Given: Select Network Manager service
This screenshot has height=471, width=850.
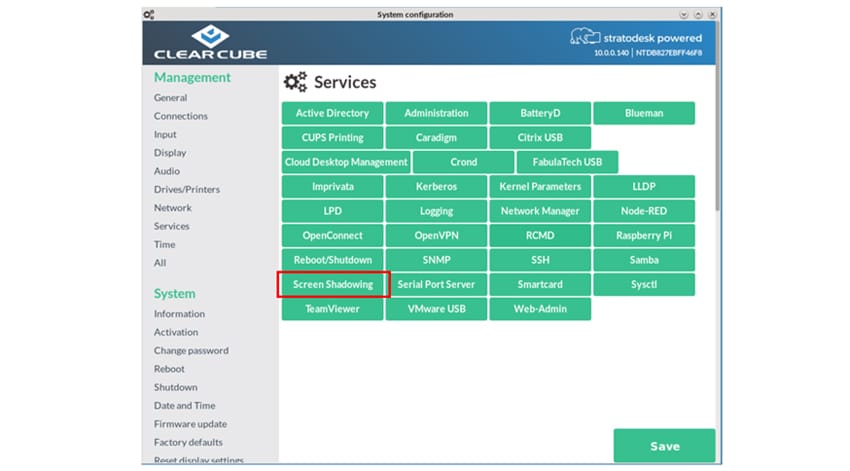Looking at the screenshot, I should (x=540, y=211).
